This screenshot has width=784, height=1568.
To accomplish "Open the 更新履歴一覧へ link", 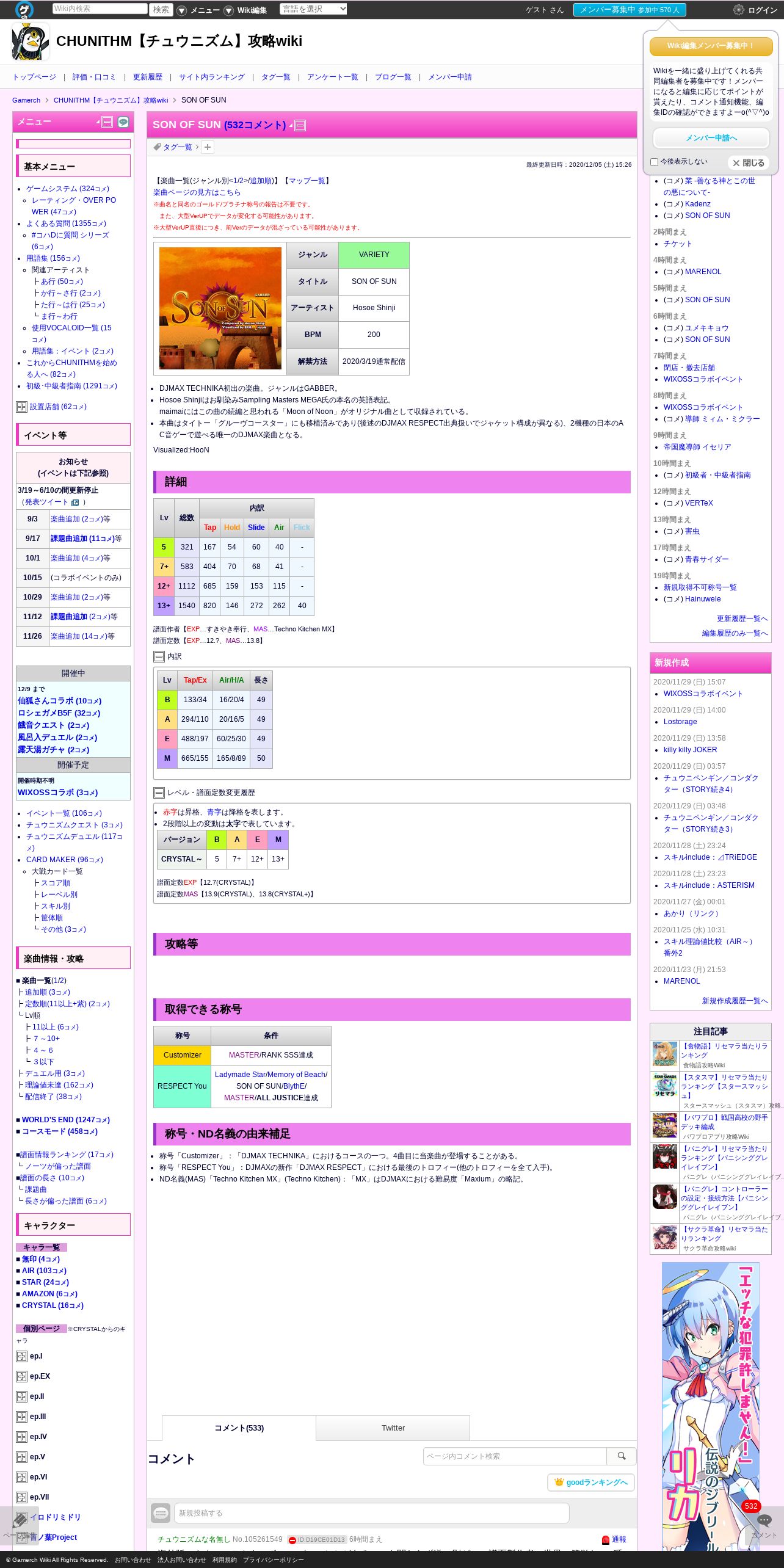I will [x=742, y=619].
